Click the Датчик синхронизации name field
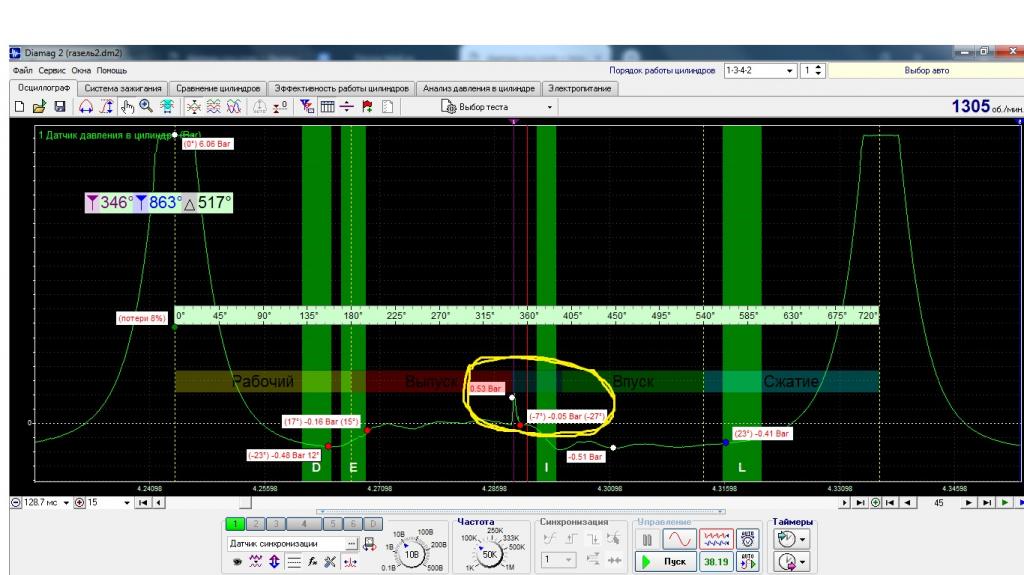The height and width of the screenshot is (575, 1024). click(287, 544)
